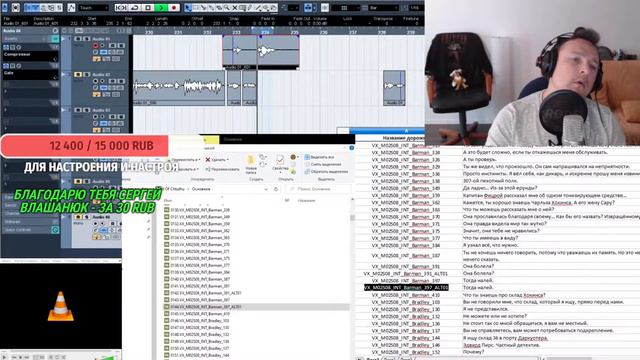Select the long waveform clip on Audio 02
The height and width of the screenshot is (360, 640).
[x=179, y=87]
